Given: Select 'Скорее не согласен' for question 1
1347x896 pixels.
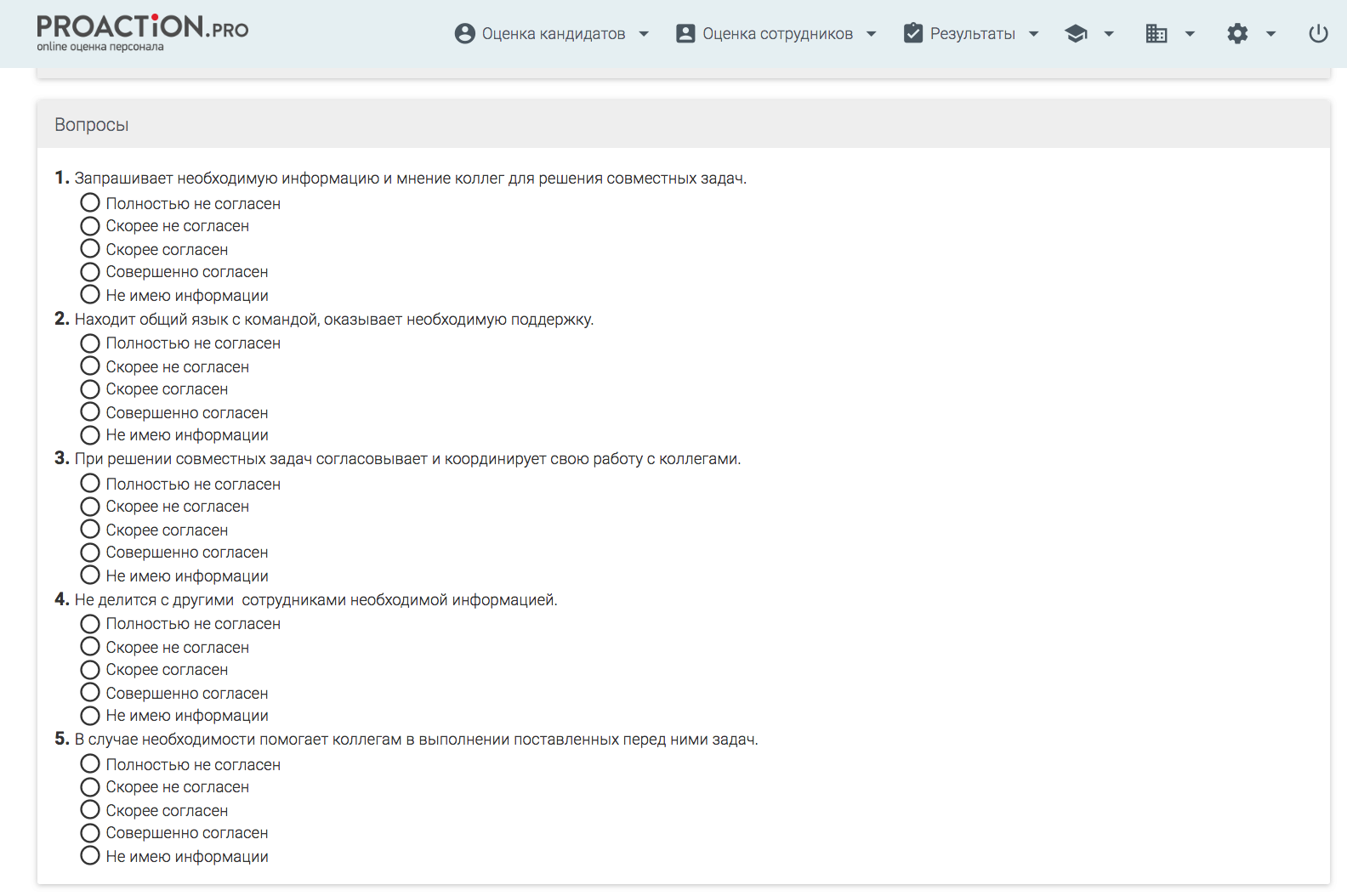Looking at the screenshot, I should point(90,226).
